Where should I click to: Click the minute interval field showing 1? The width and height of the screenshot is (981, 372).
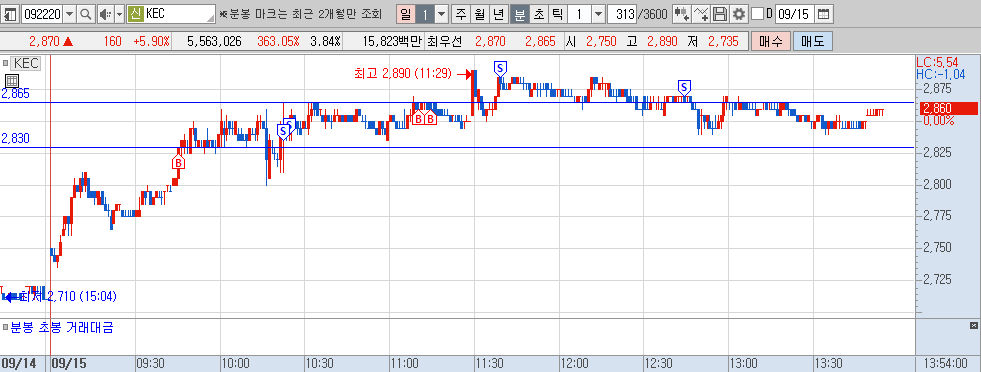[579, 13]
